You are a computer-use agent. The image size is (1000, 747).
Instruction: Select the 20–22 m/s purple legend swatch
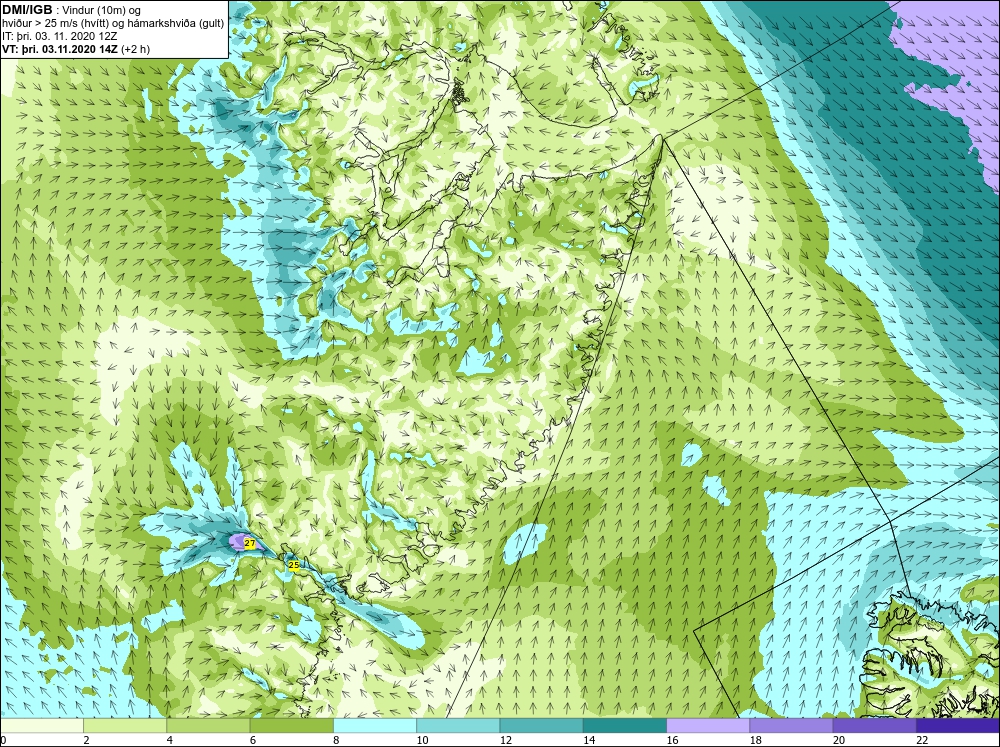(874, 725)
